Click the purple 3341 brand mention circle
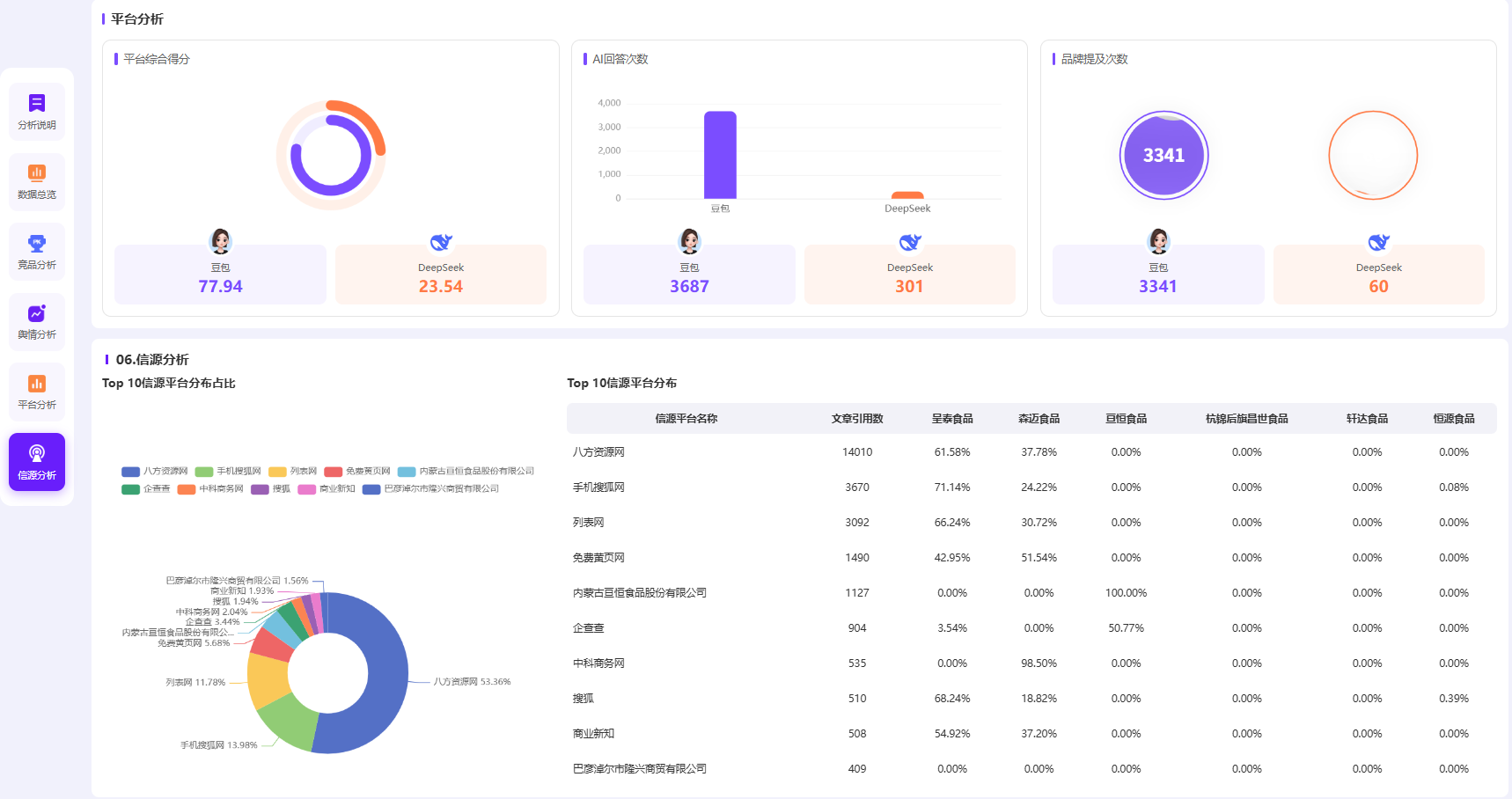This screenshot has height=799, width=1512. pyautogui.click(x=1163, y=155)
